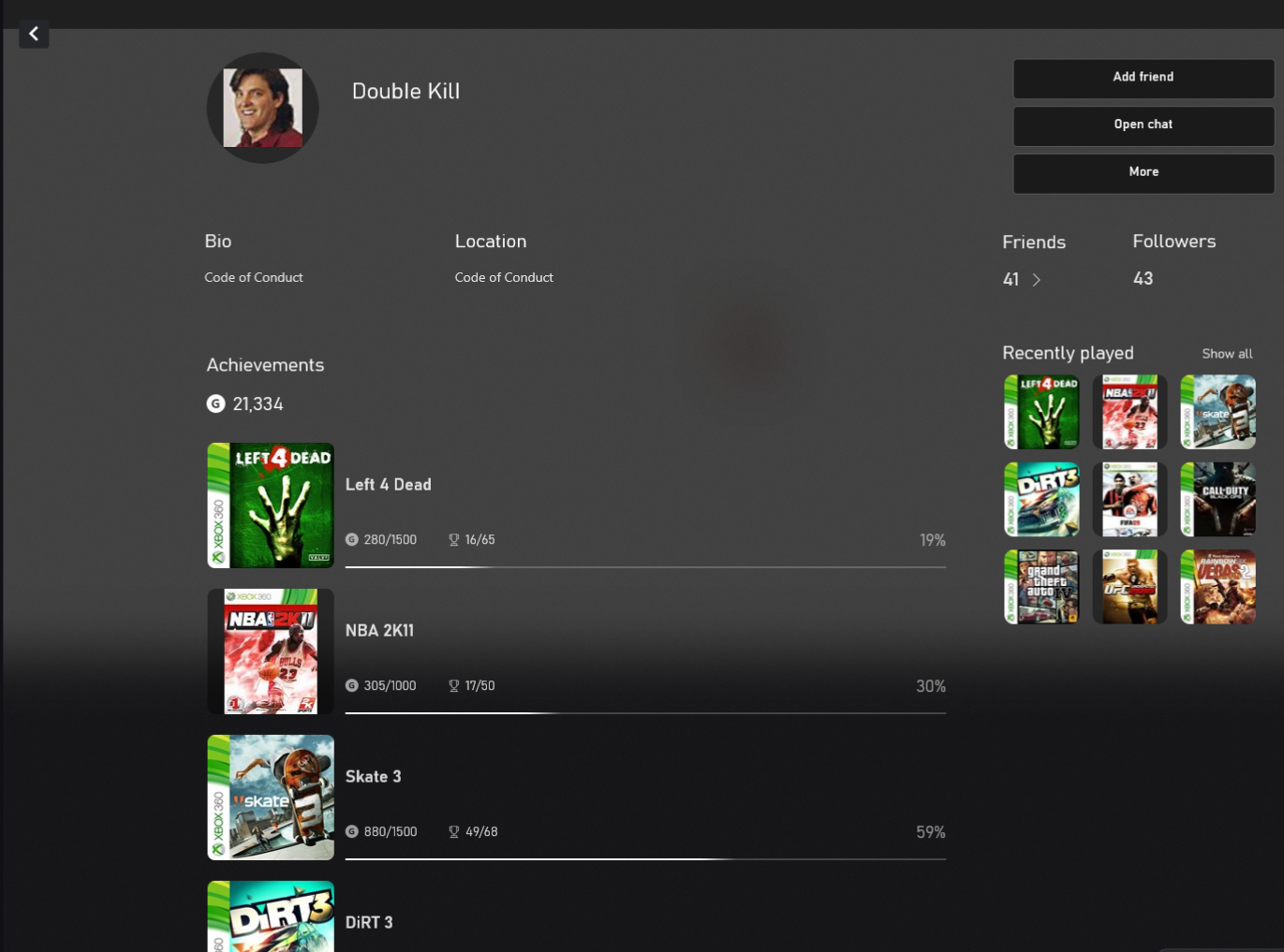This screenshot has height=952, width=1284.
Task: Open the Rainbow Six Vegas 2 tile
Action: tap(1218, 587)
